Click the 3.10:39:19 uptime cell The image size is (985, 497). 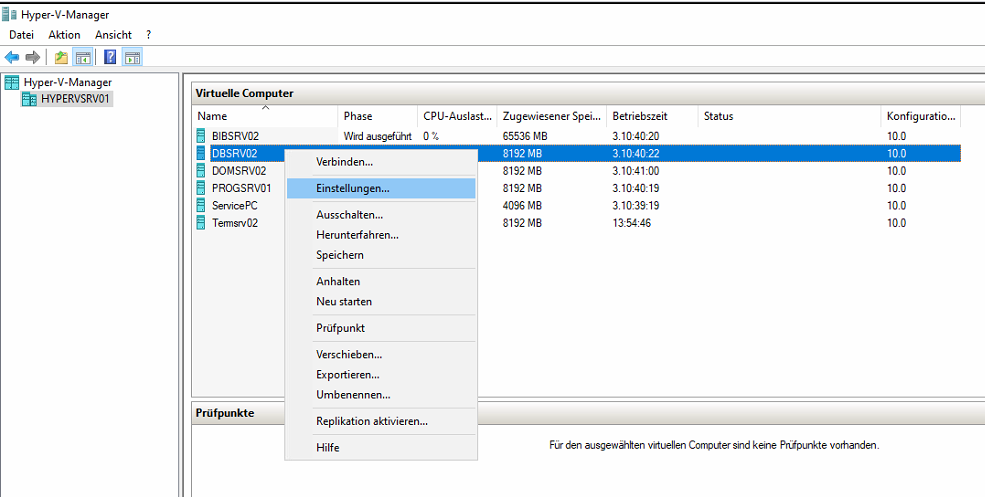[636, 205]
